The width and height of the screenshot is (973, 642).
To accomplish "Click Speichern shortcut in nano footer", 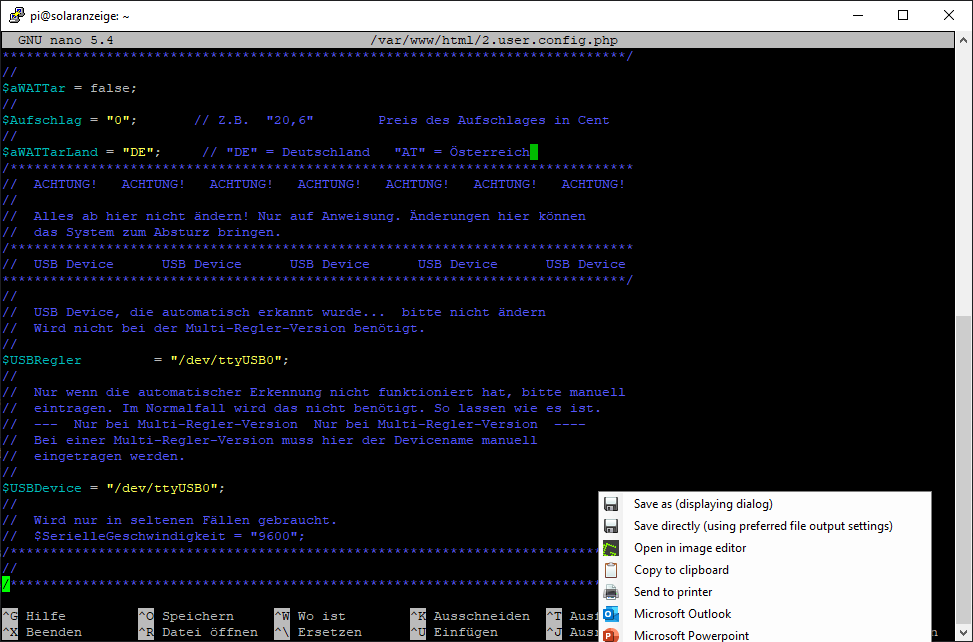I will coord(197,616).
